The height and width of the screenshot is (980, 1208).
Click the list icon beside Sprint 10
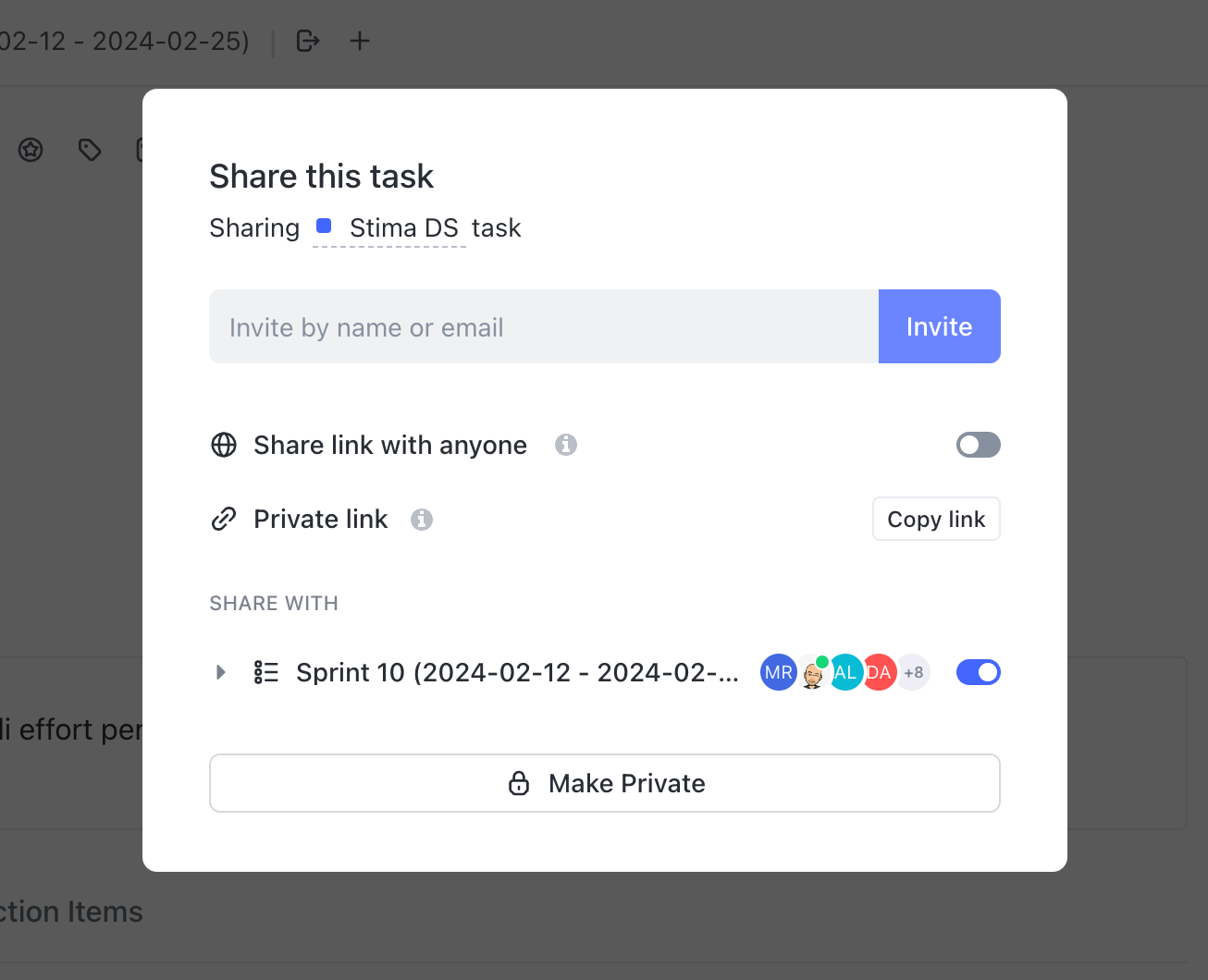(265, 672)
